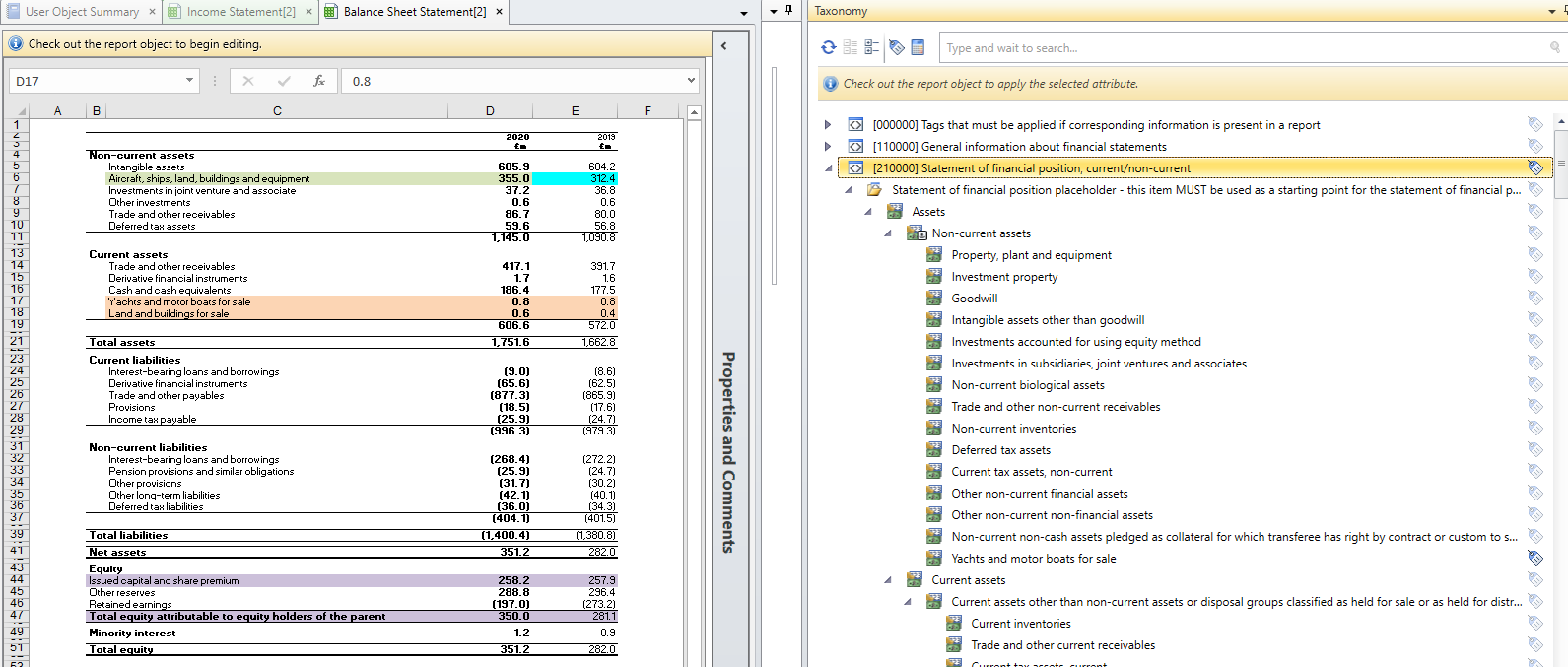
Task: Click tag icon on Current inventories row
Action: 1535,623
